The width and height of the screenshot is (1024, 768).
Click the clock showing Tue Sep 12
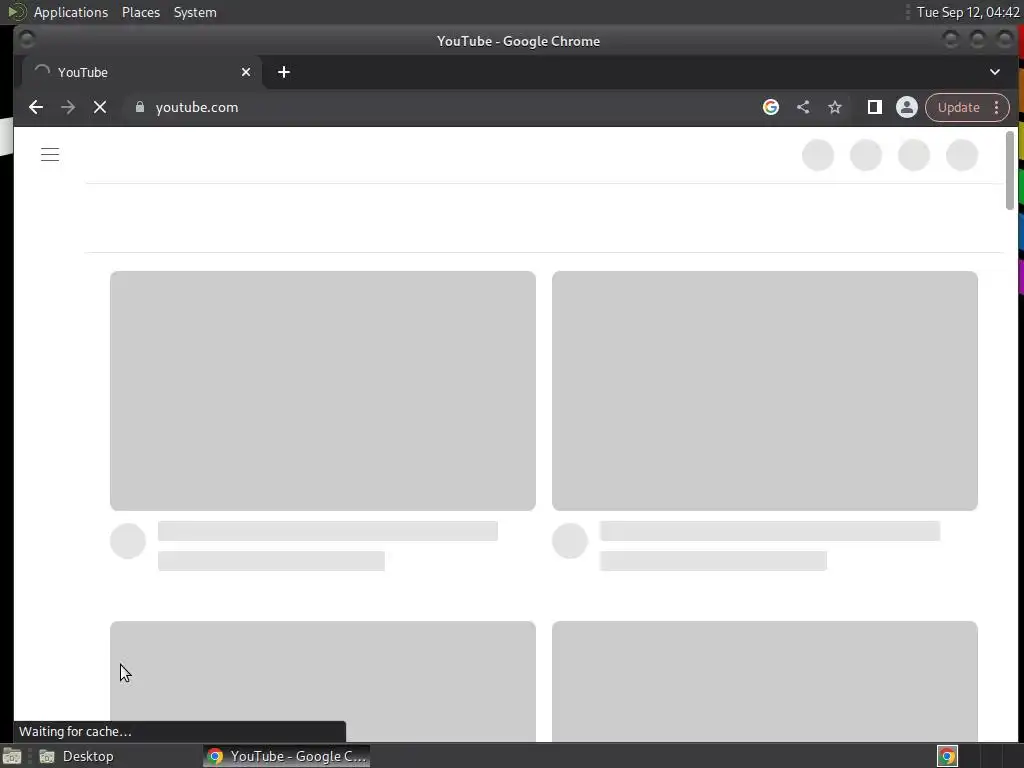[x=968, y=12]
